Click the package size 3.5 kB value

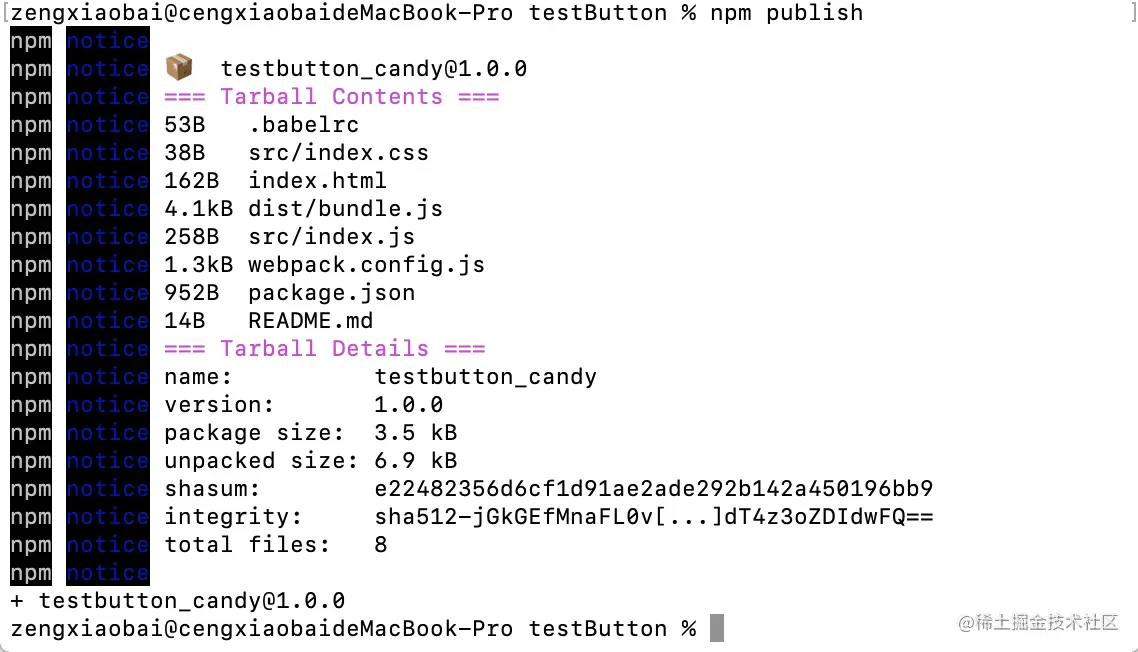[x=416, y=433]
